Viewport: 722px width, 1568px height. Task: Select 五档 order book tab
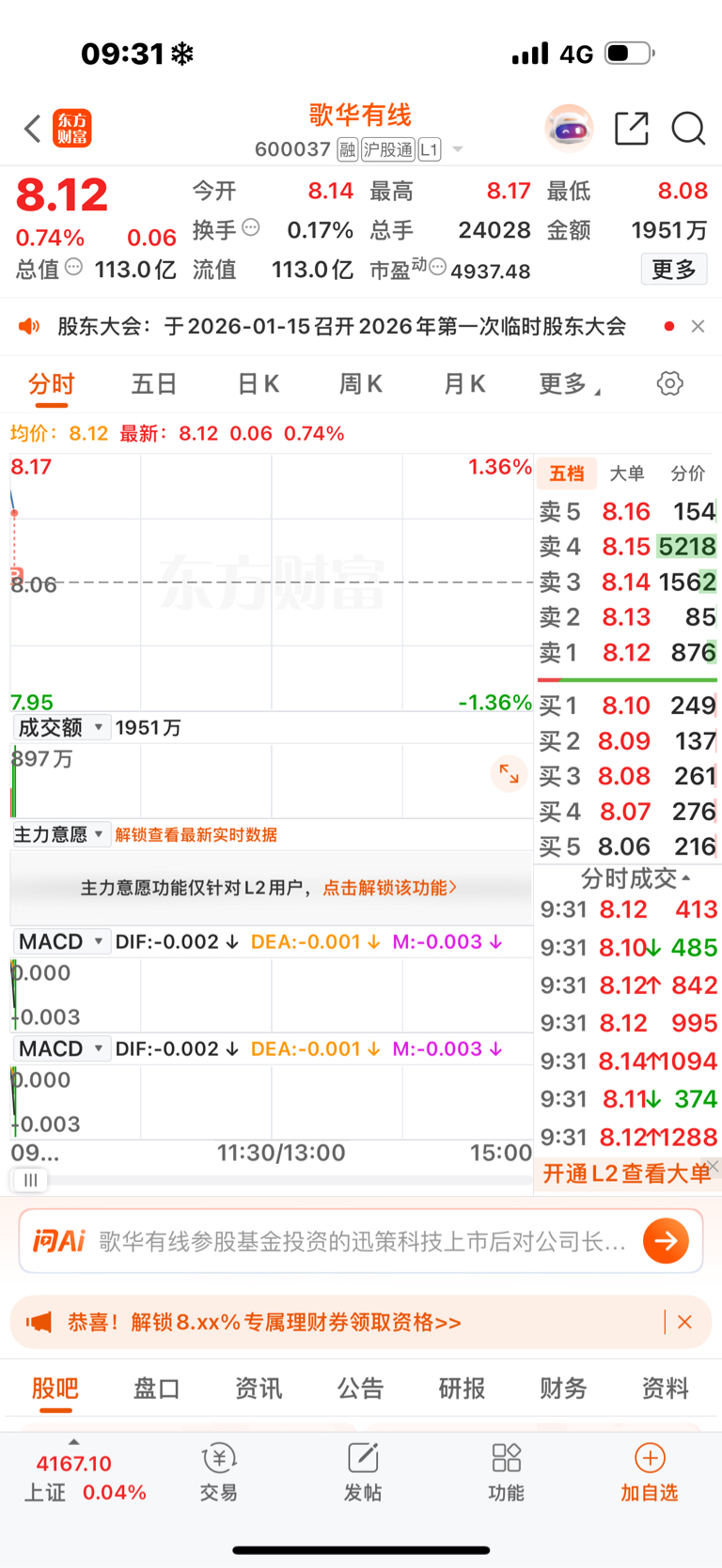[x=567, y=474]
